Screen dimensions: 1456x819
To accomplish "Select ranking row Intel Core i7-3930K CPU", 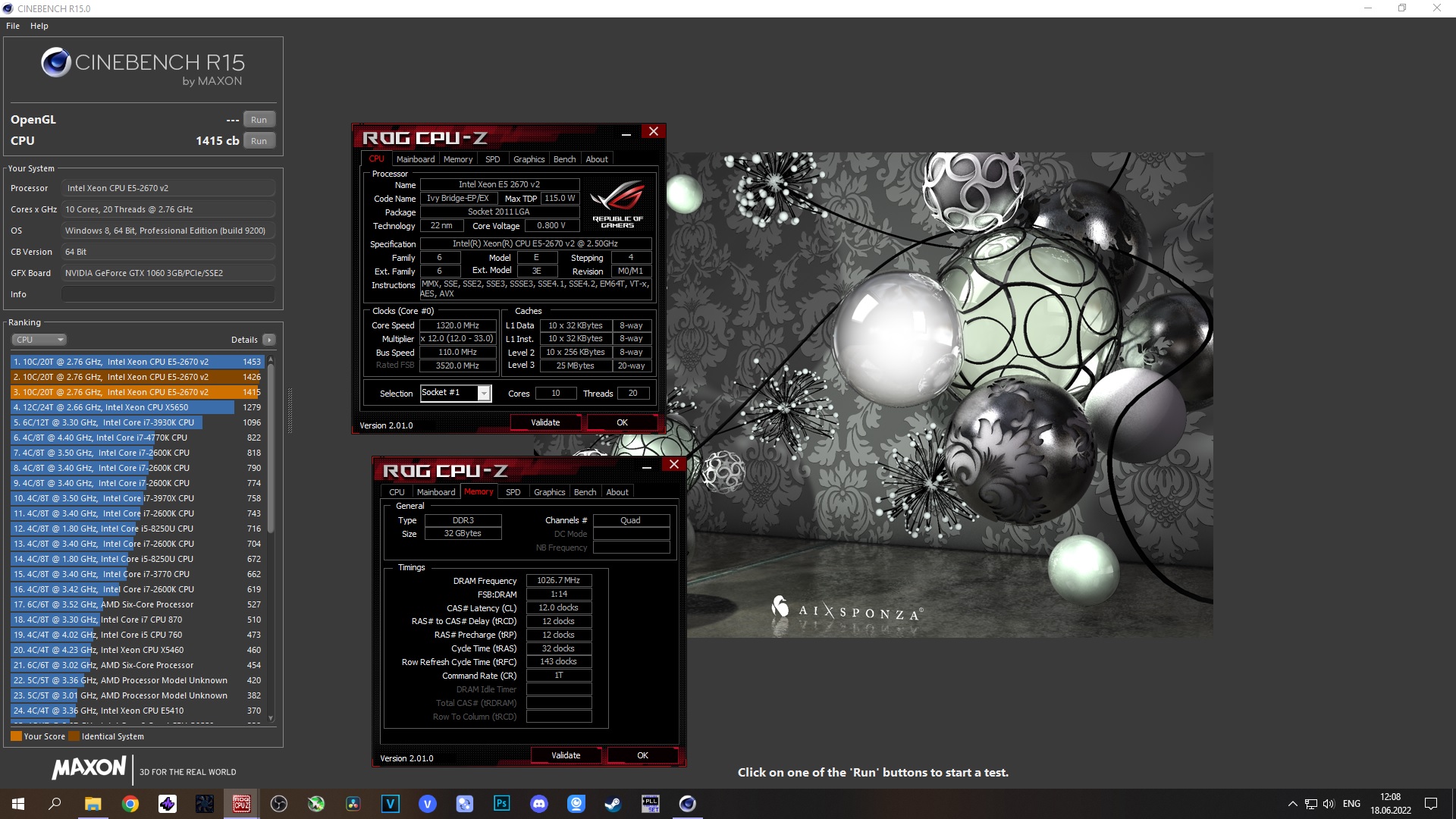I will (136, 422).
